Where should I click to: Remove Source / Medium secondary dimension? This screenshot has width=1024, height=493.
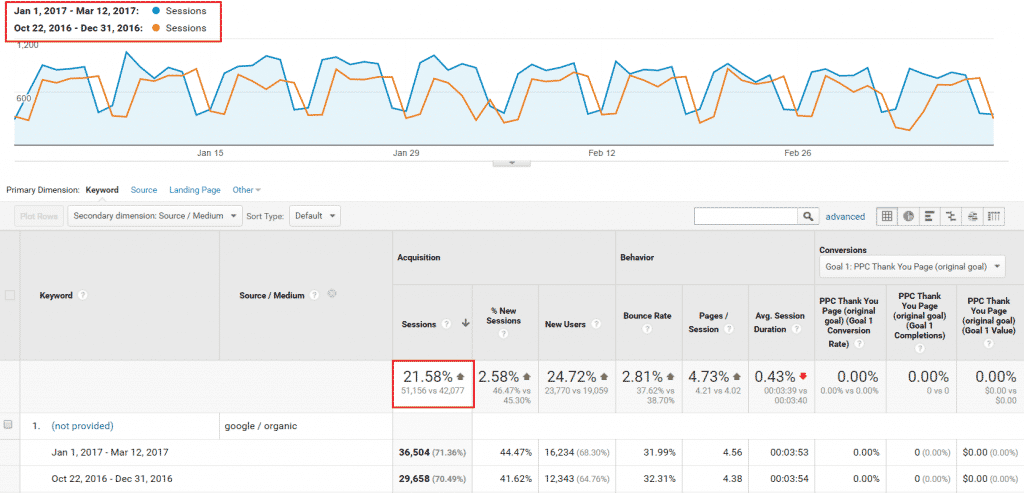332,294
